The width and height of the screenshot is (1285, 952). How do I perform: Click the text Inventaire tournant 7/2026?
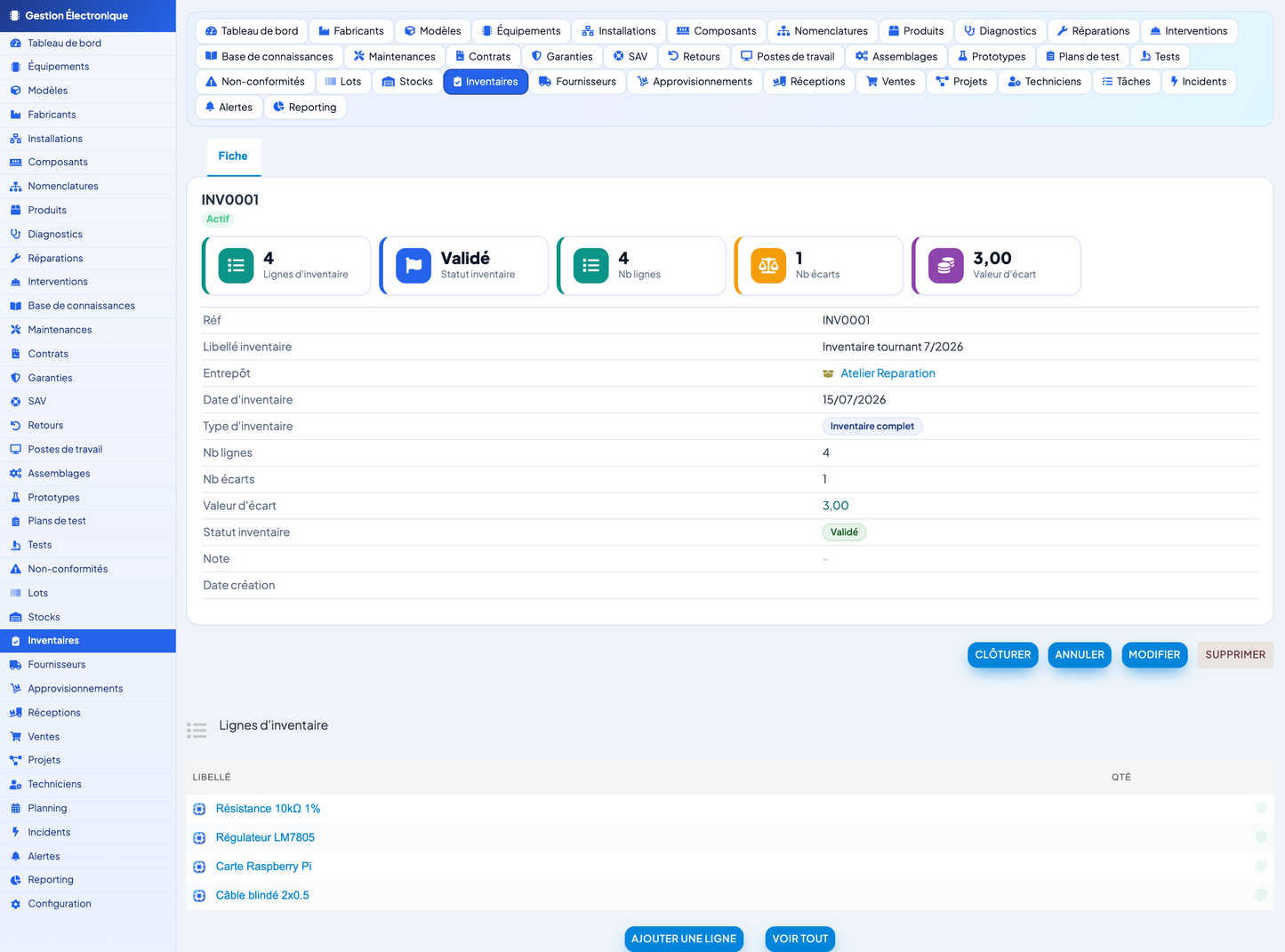[893, 348]
